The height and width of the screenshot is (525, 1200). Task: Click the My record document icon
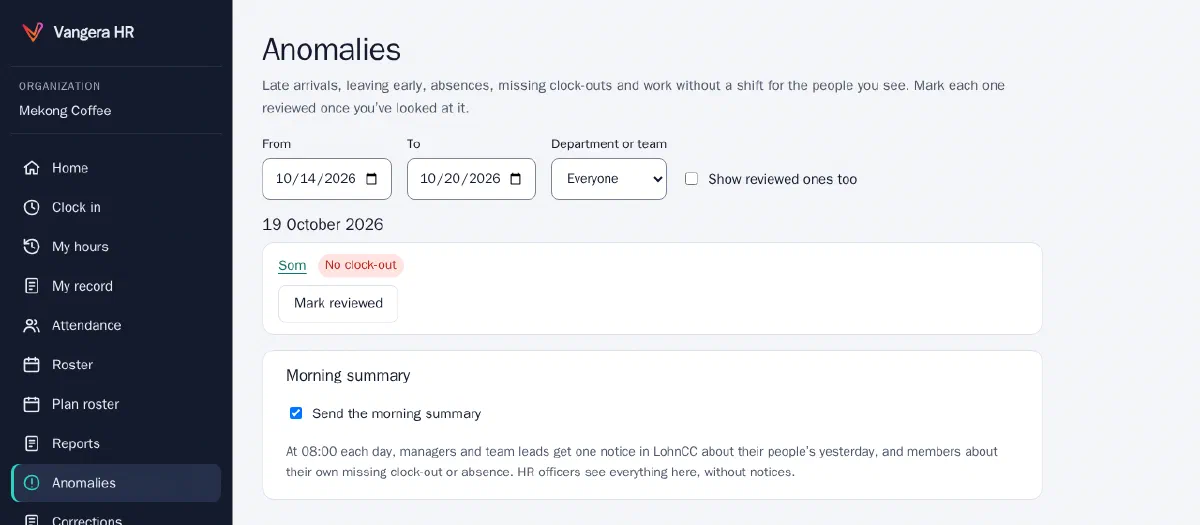tap(32, 286)
